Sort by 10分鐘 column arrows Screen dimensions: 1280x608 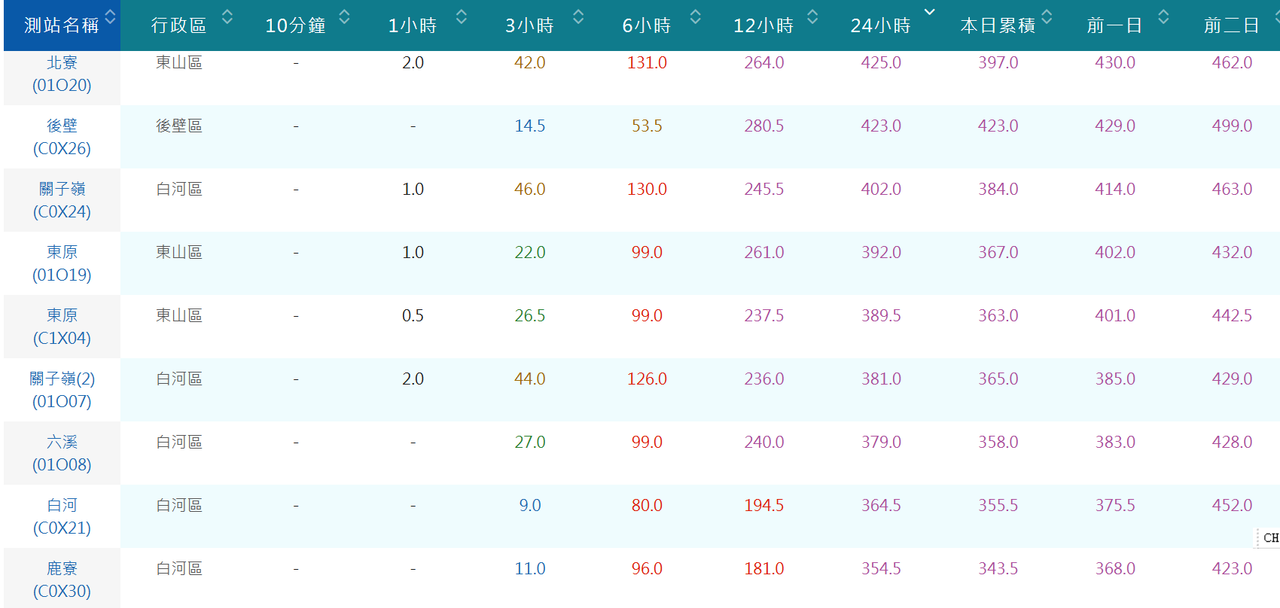click(344, 17)
